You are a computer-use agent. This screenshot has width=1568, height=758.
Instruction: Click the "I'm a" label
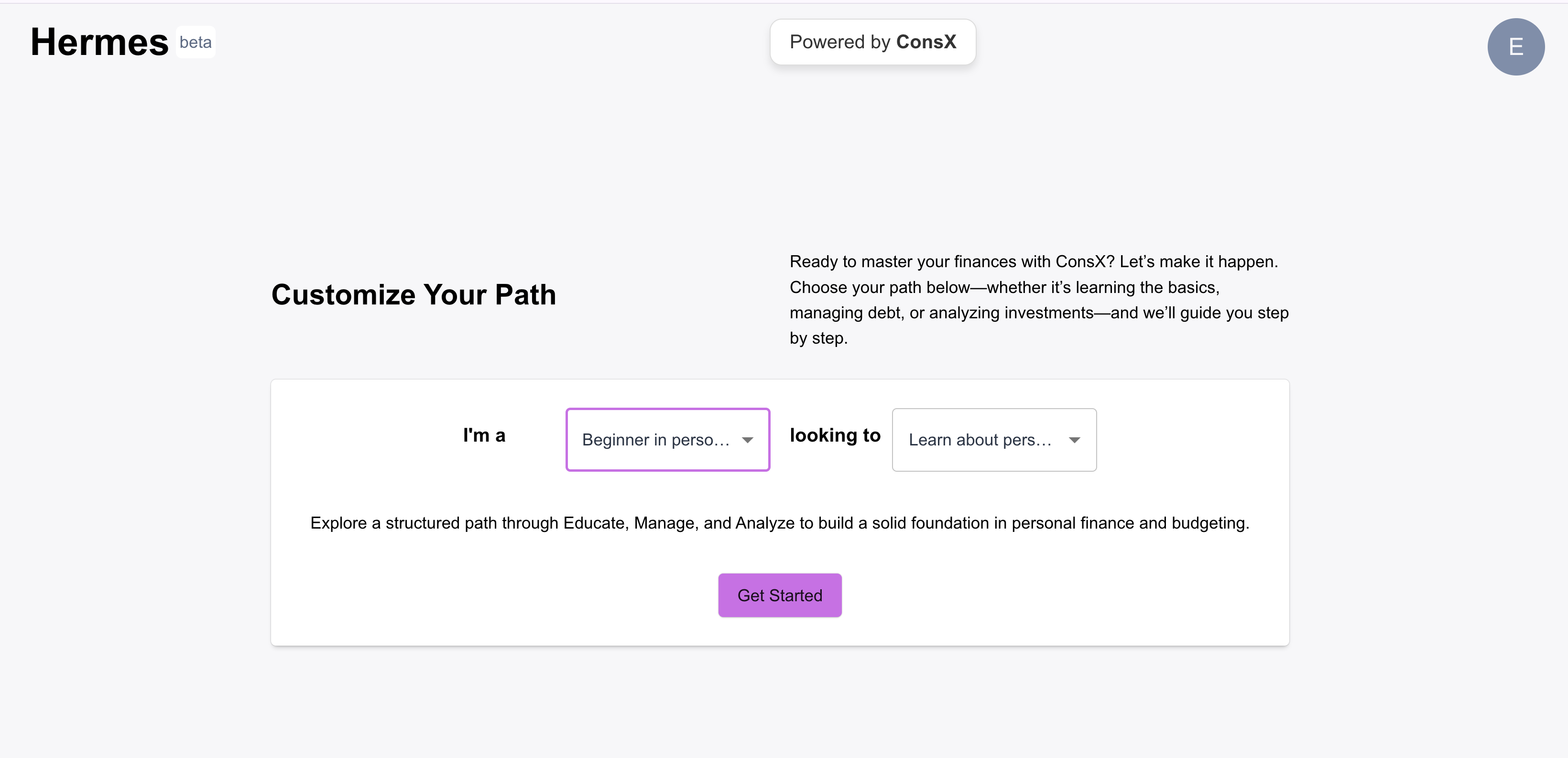pyautogui.click(x=484, y=435)
